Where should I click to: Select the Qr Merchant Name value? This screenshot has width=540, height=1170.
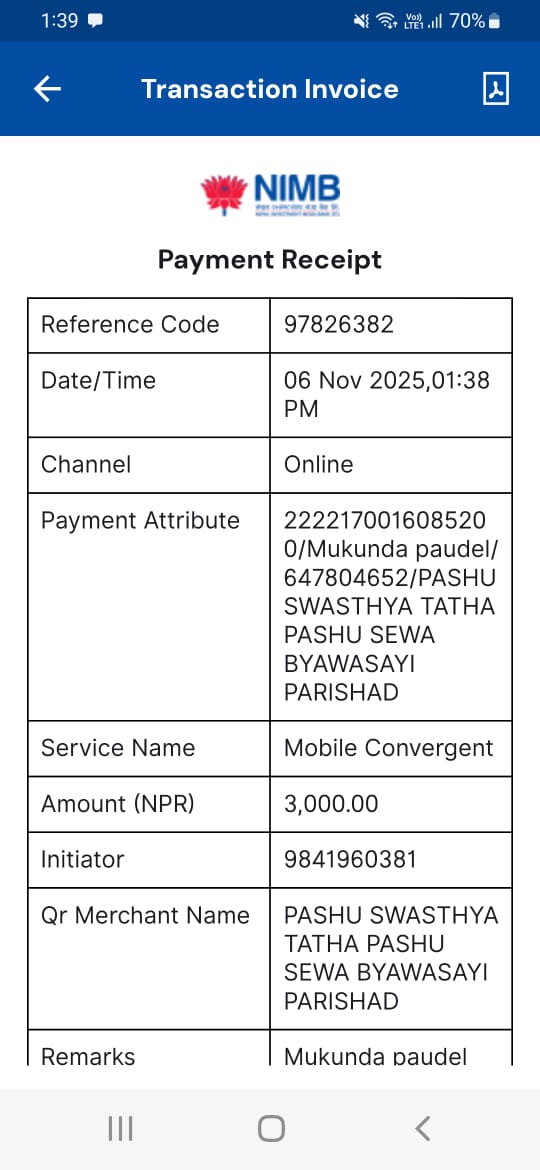(391, 958)
